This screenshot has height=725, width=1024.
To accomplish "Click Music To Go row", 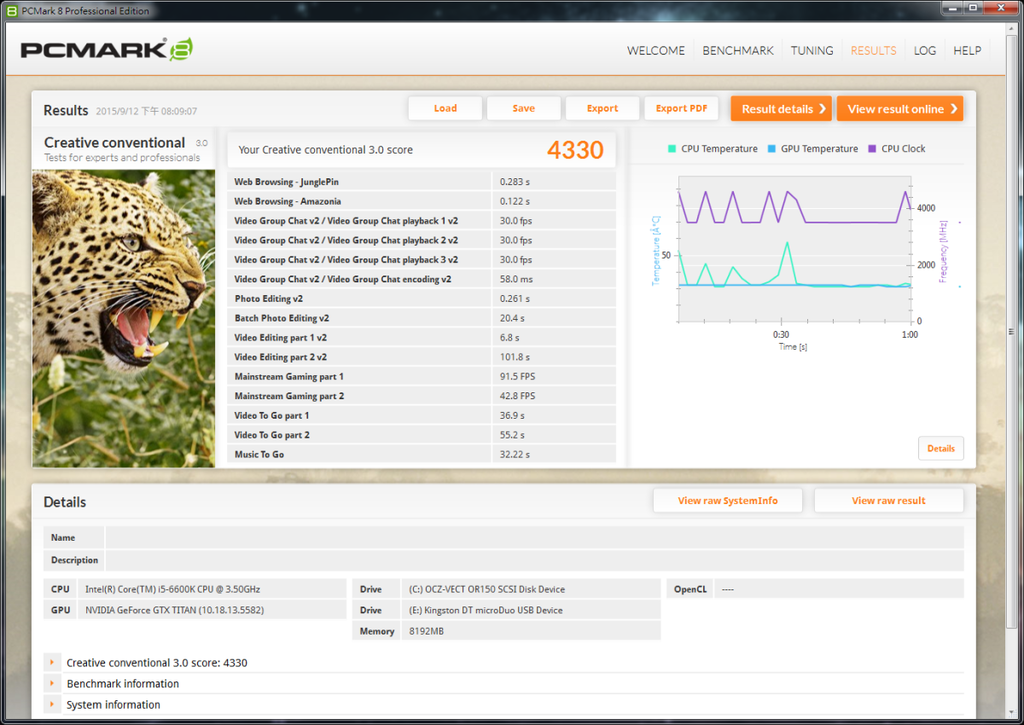I will pyautogui.click(x=421, y=454).
